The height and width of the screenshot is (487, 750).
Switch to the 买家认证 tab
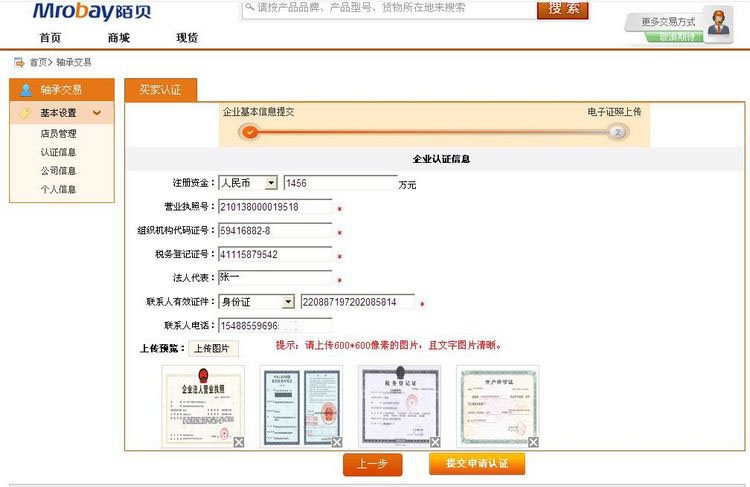(x=160, y=90)
